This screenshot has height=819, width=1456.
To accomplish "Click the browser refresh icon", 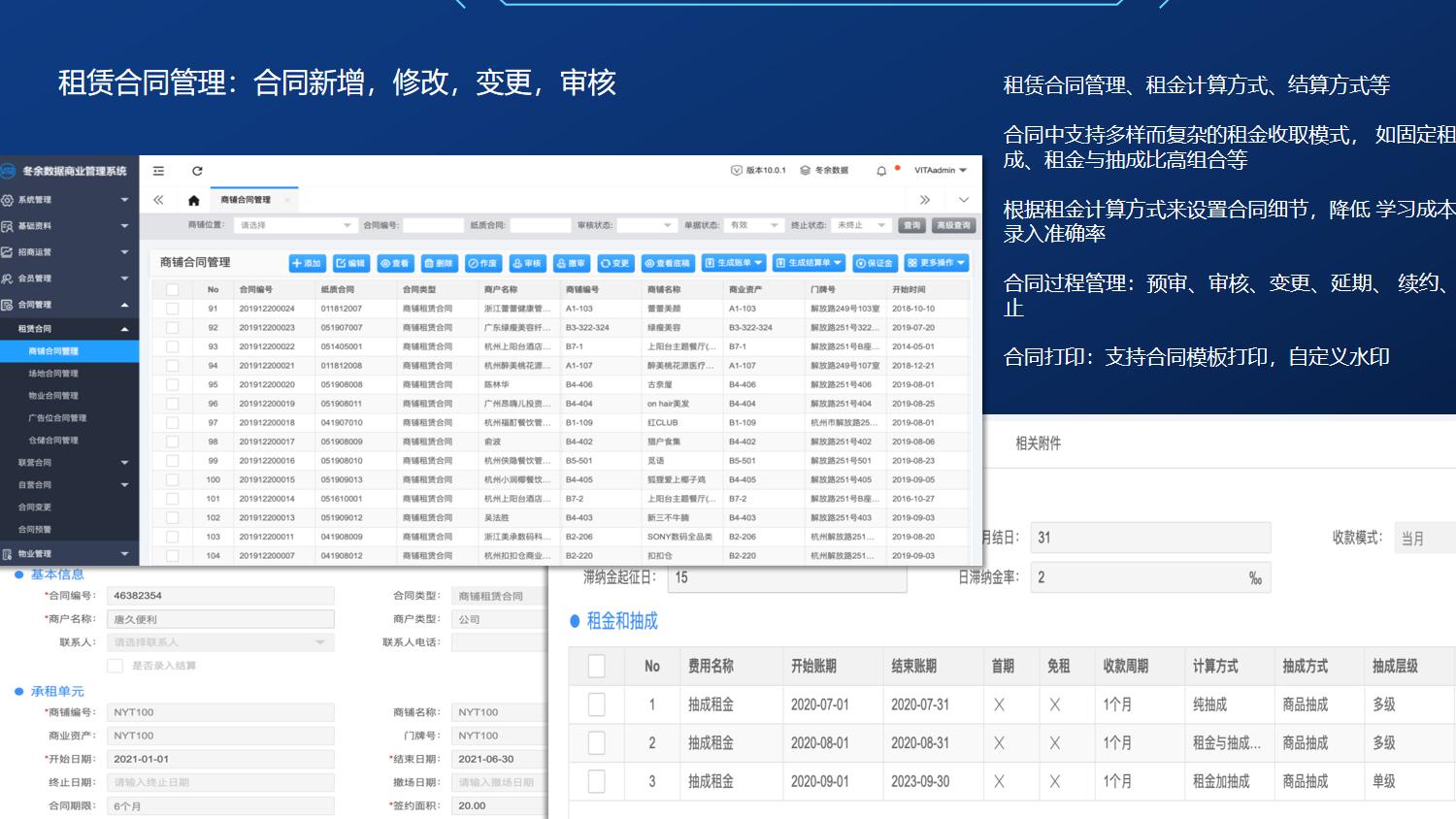I will [197, 171].
